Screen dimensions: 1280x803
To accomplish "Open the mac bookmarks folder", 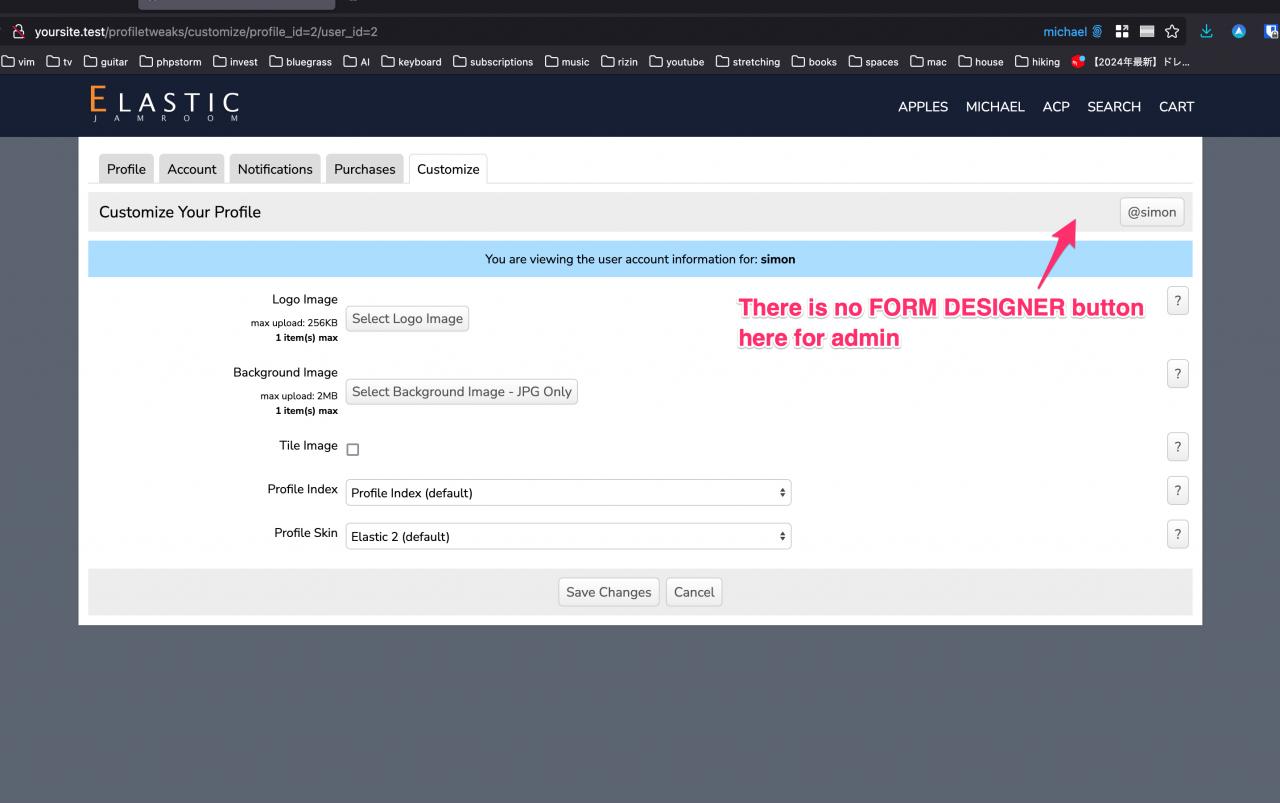I will [928, 62].
